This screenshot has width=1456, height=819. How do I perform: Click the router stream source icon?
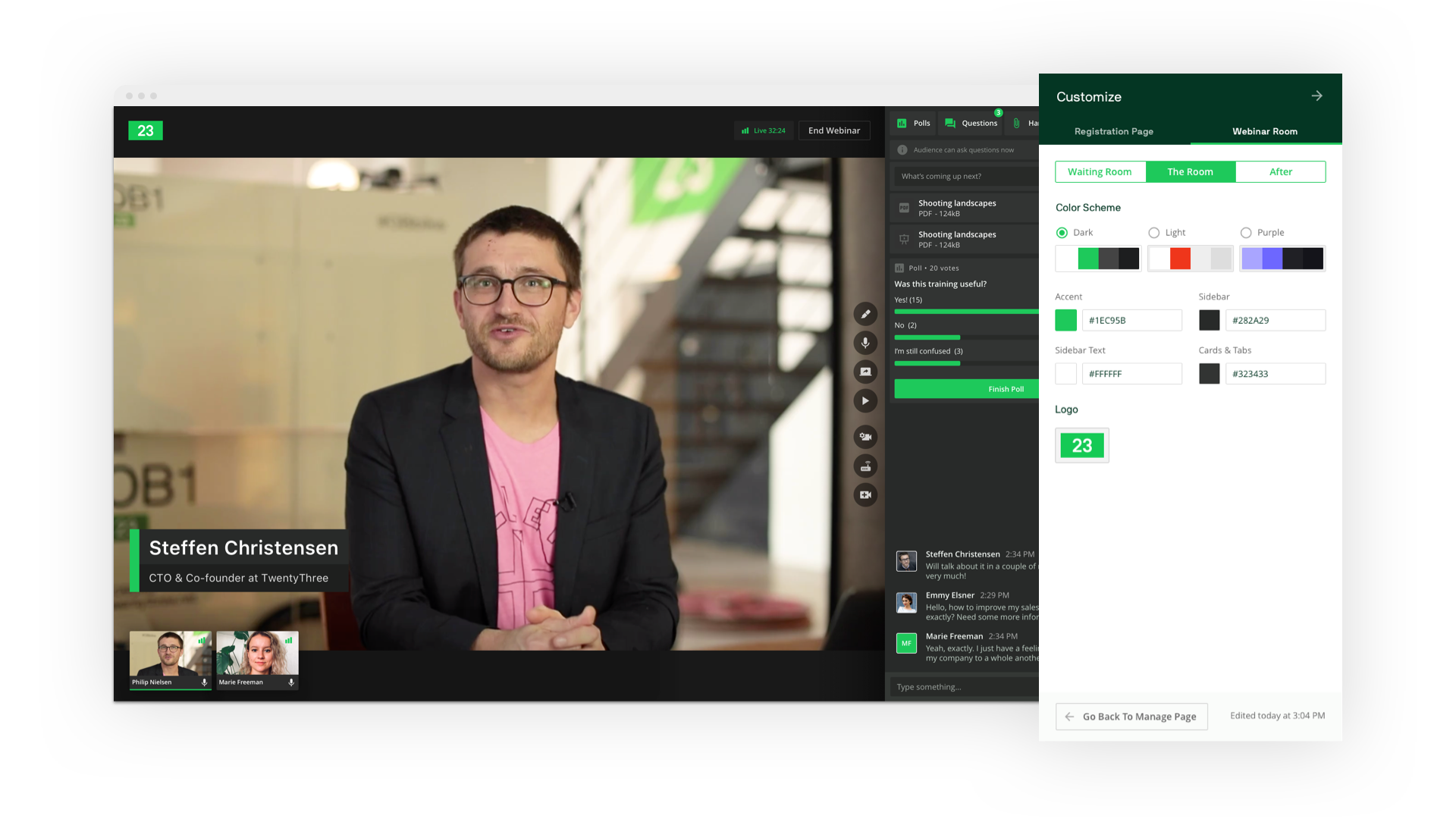pyautogui.click(x=865, y=466)
